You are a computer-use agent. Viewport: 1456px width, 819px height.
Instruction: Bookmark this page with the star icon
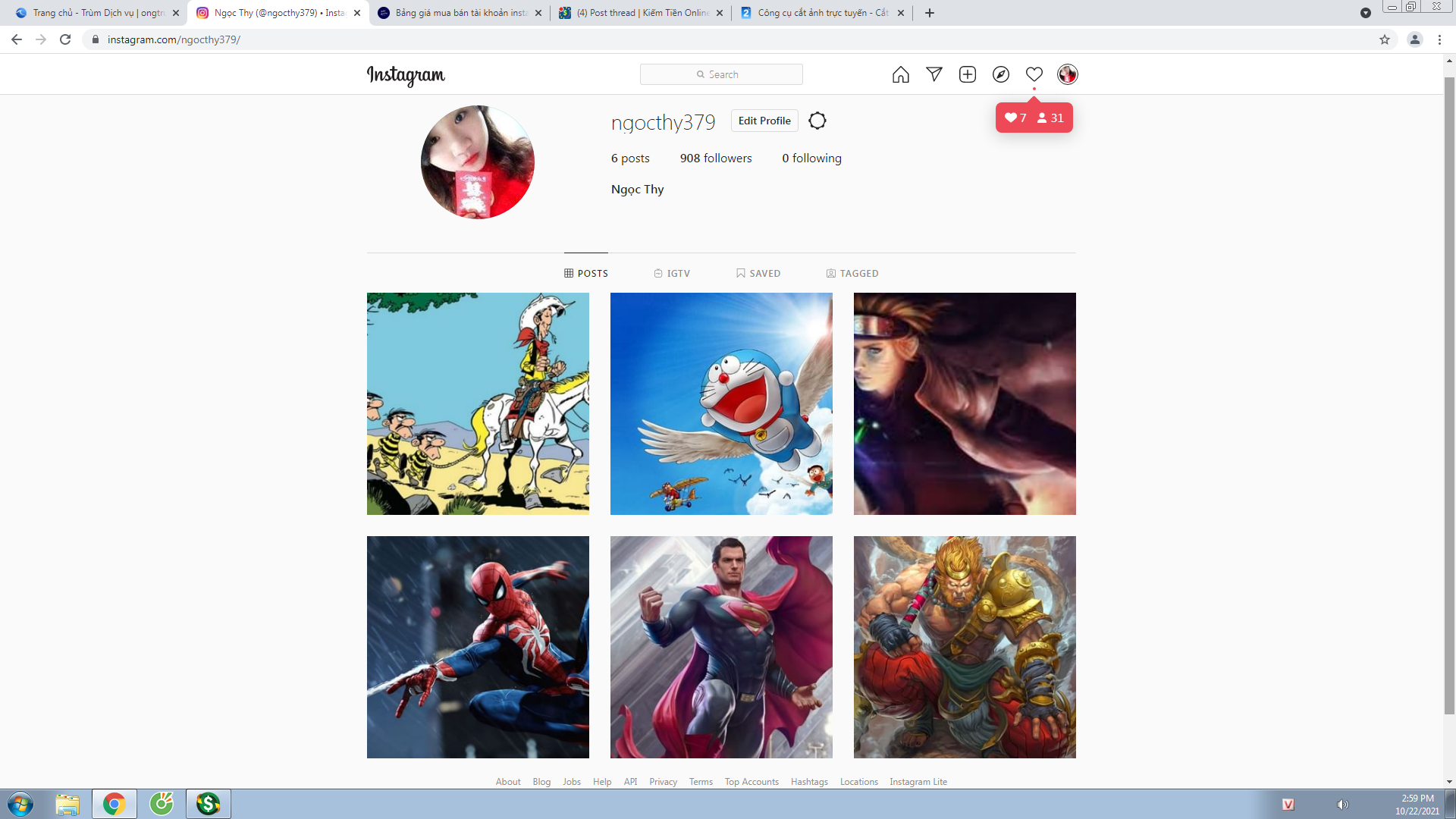(1384, 39)
